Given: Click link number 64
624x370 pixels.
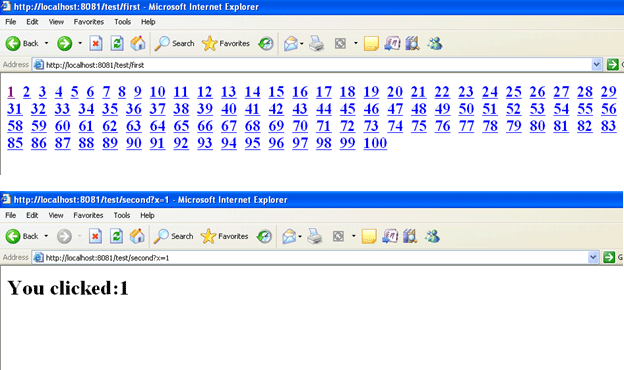Looking at the screenshot, I should 157,126.
